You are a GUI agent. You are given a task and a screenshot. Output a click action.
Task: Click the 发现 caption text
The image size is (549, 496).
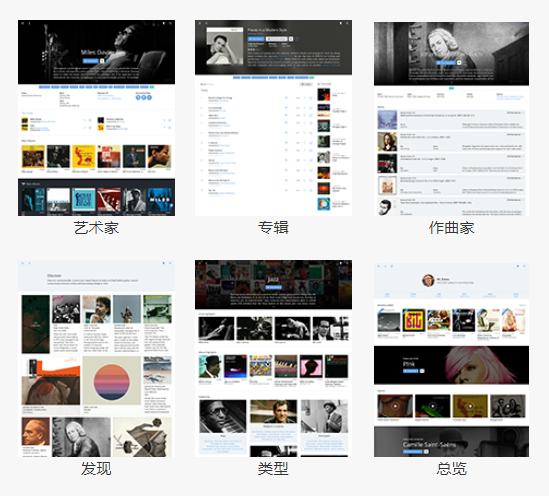[96, 468]
